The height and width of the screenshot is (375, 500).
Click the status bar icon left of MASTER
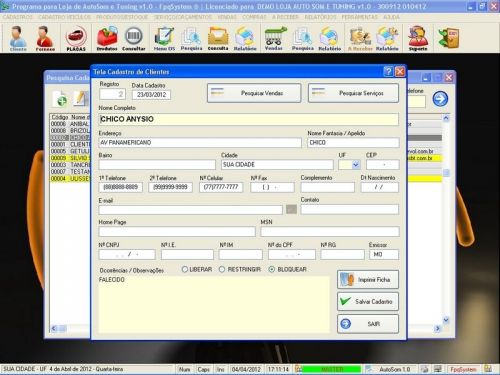click(298, 369)
